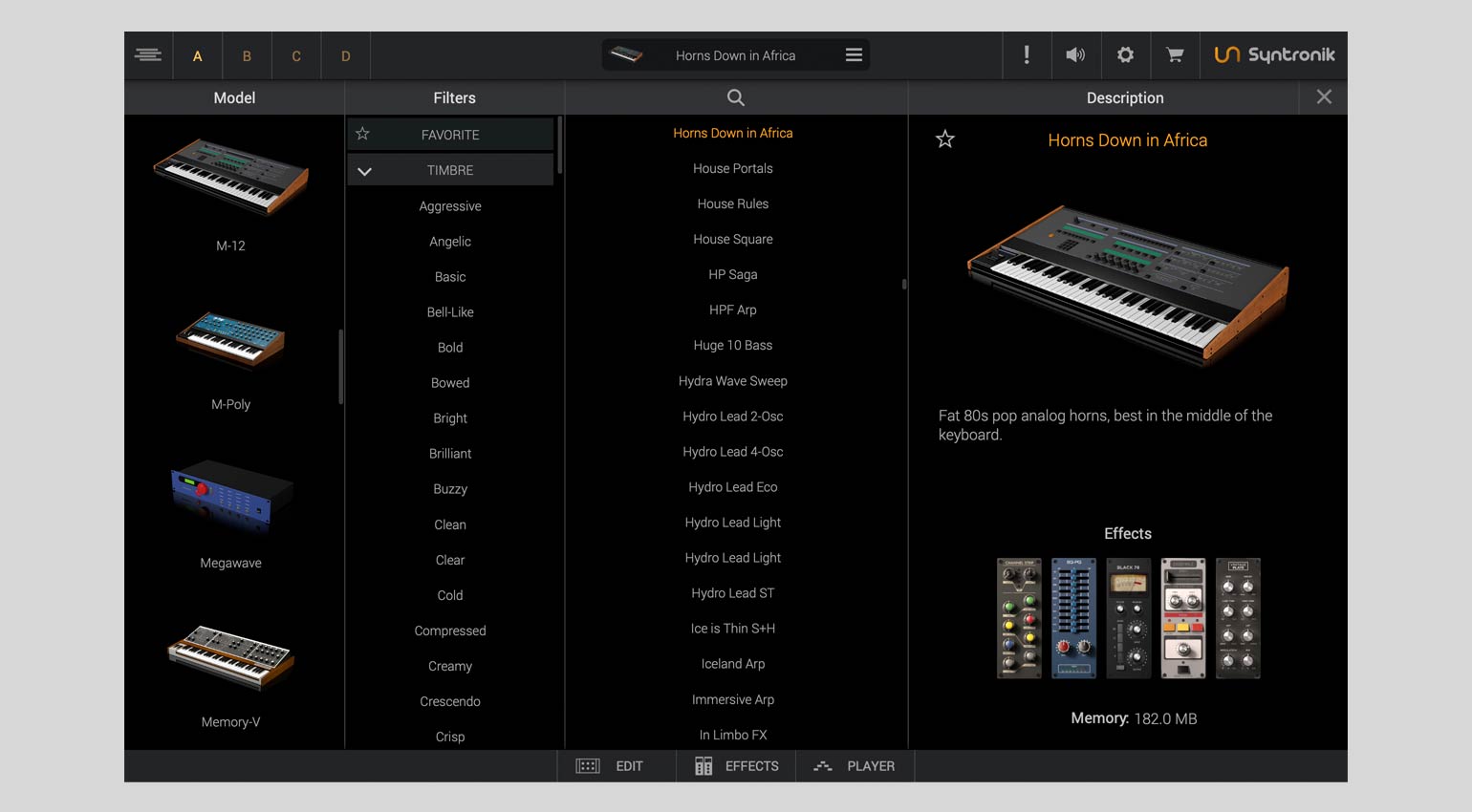Filter by Creamy timbre
This screenshot has height=812, width=1472.
click(450, 666)
